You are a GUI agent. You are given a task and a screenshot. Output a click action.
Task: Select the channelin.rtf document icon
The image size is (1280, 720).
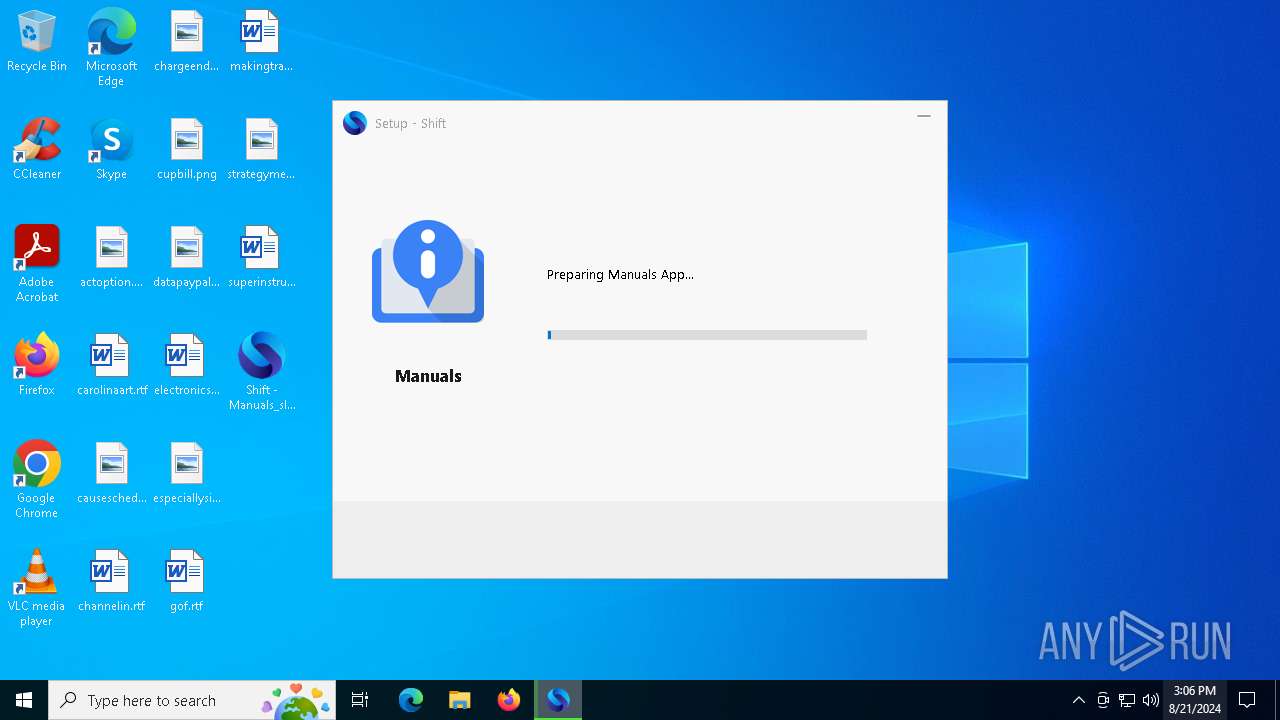[x=111, y=582]
